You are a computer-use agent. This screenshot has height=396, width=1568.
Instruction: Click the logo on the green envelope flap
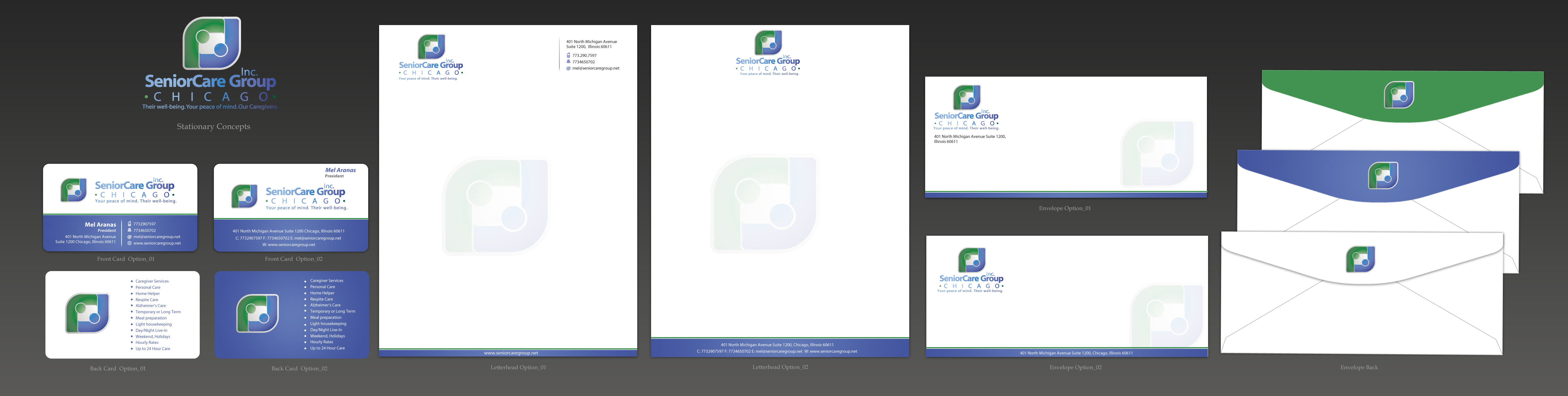(1399, 95)
